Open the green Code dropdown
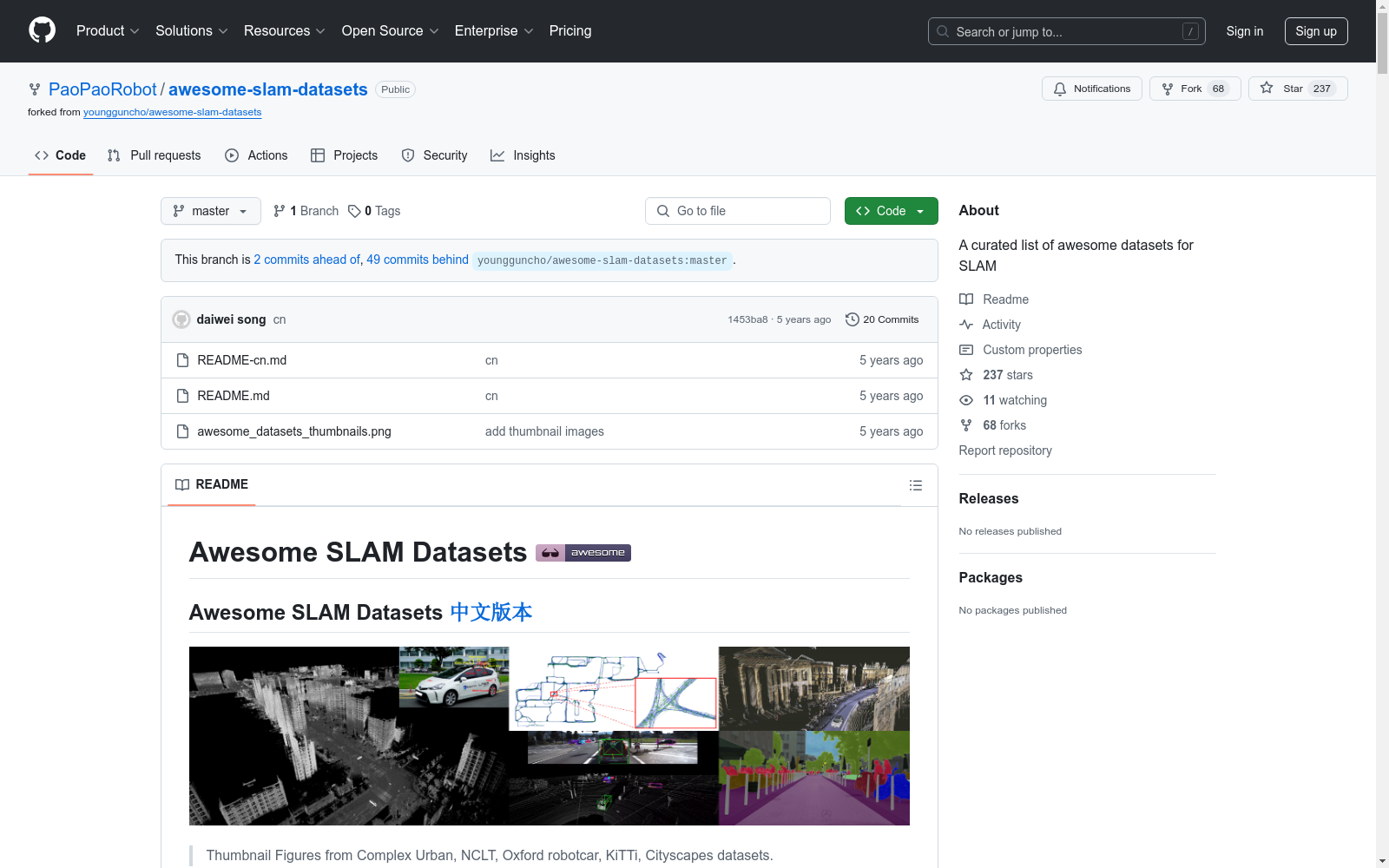Image resolution: width=1389 pixels, height=868 pixels. [x=892, y=211]
